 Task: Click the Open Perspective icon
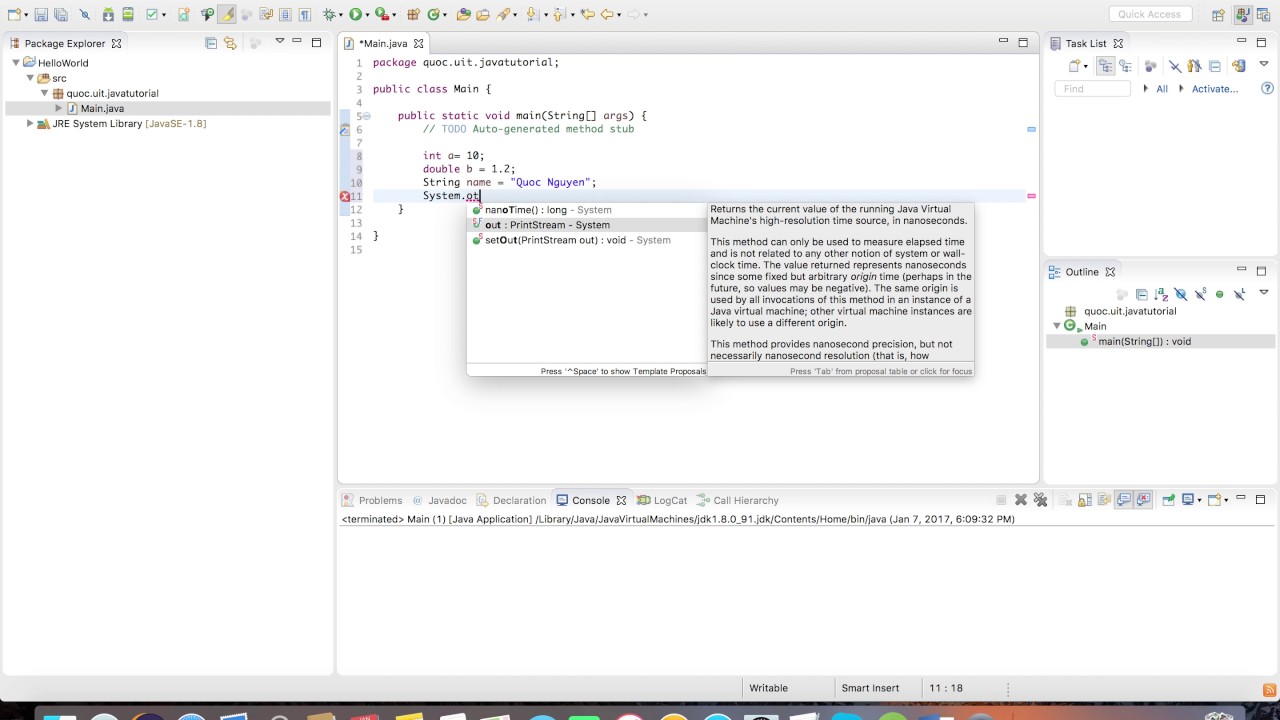click(x=1218, y=14)
